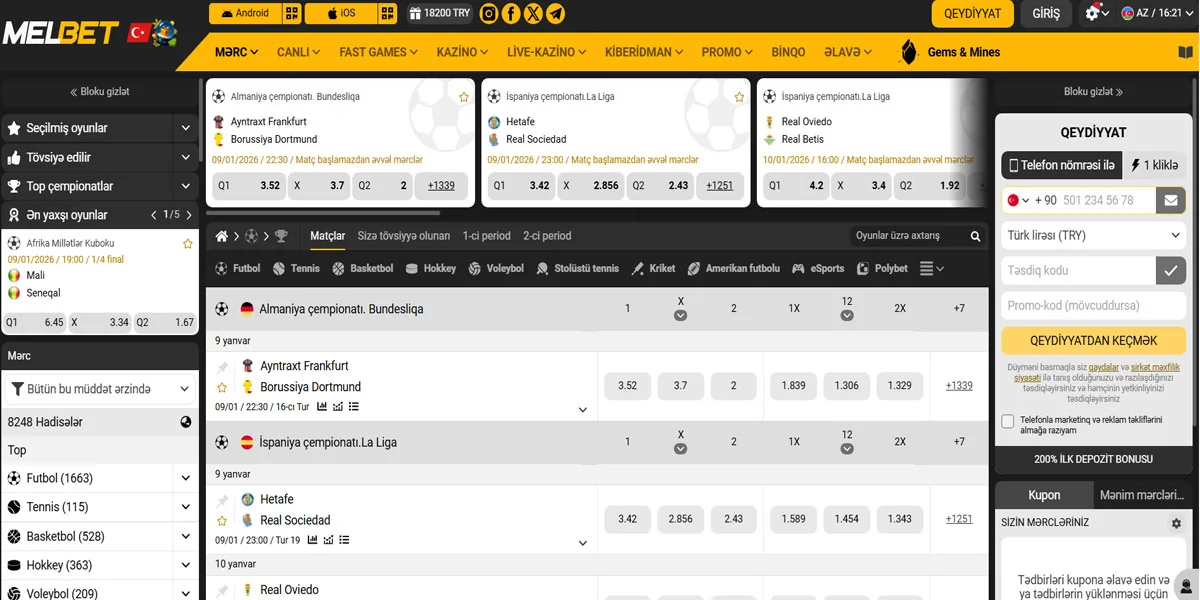This screenshot has height=600, width=1200.
Task: Favorite the Afrika Millətlər Kuboku match star
Action: click(x=187, y=243)
